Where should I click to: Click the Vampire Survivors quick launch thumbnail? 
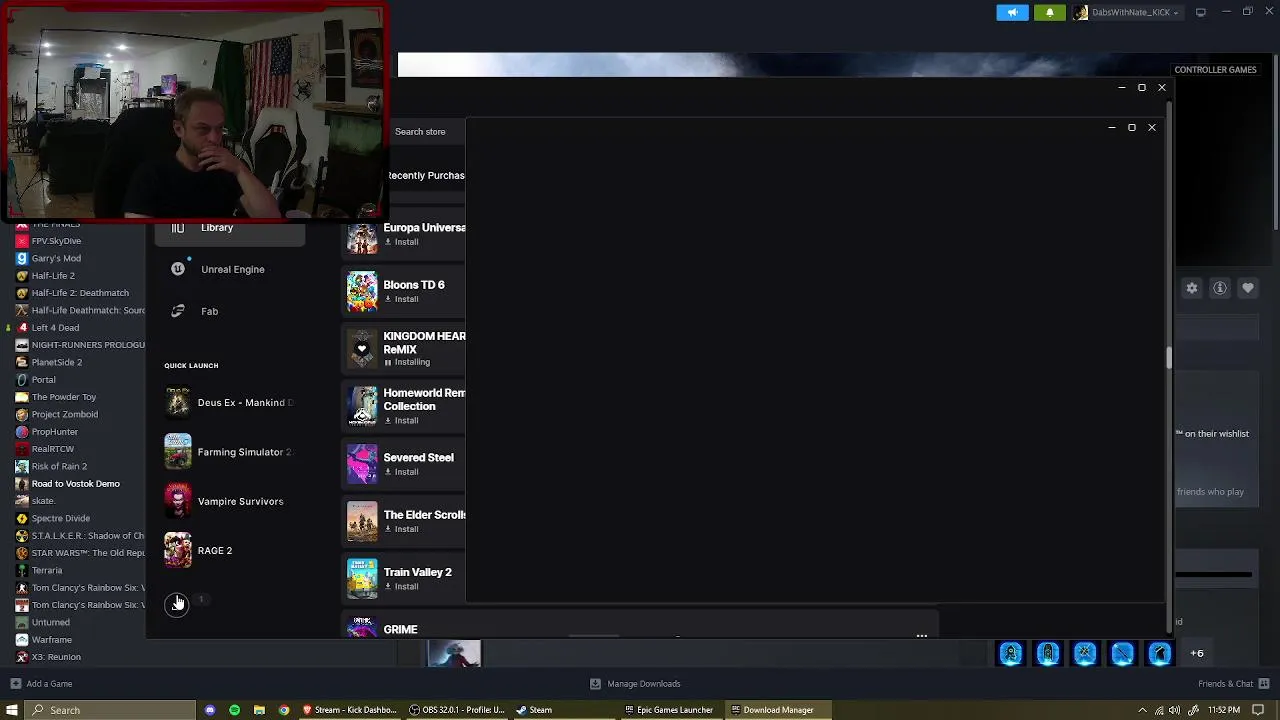pyautogui.click(x=178, y=501)
